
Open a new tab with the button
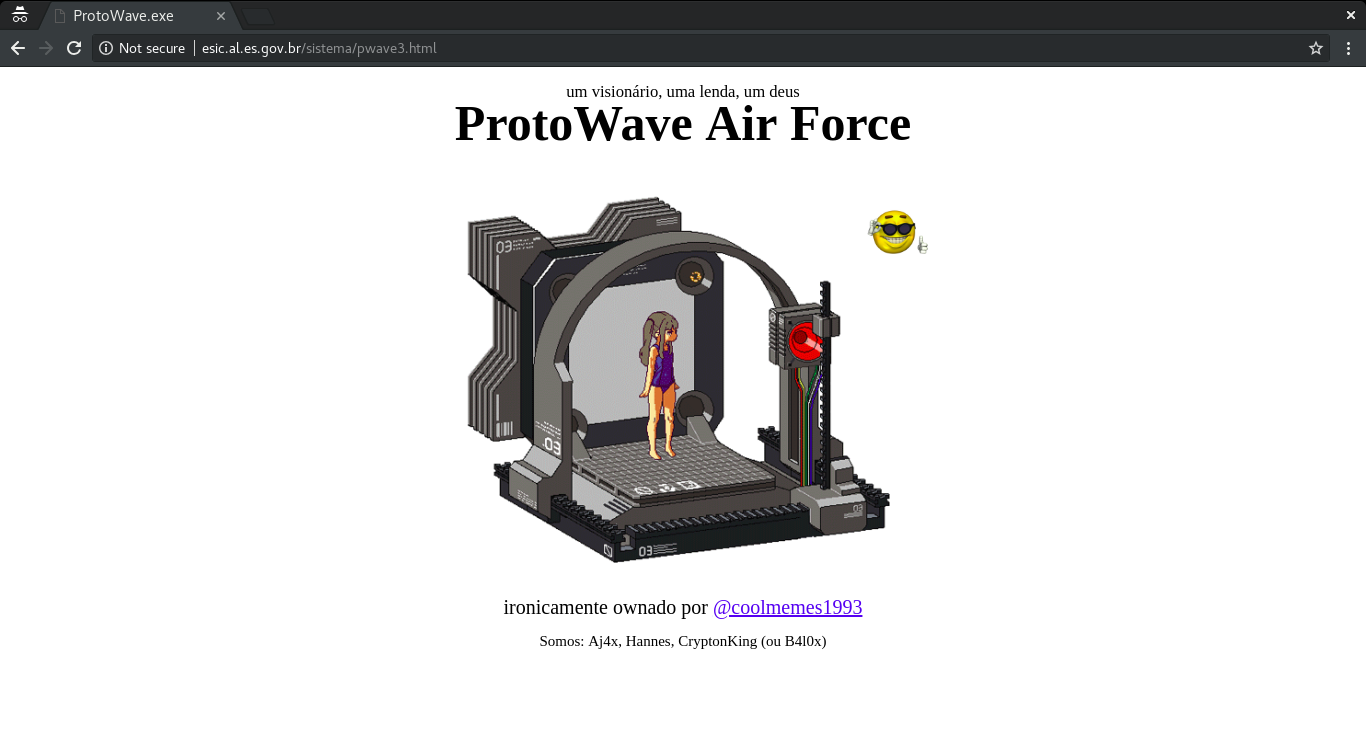coord(258,16)
